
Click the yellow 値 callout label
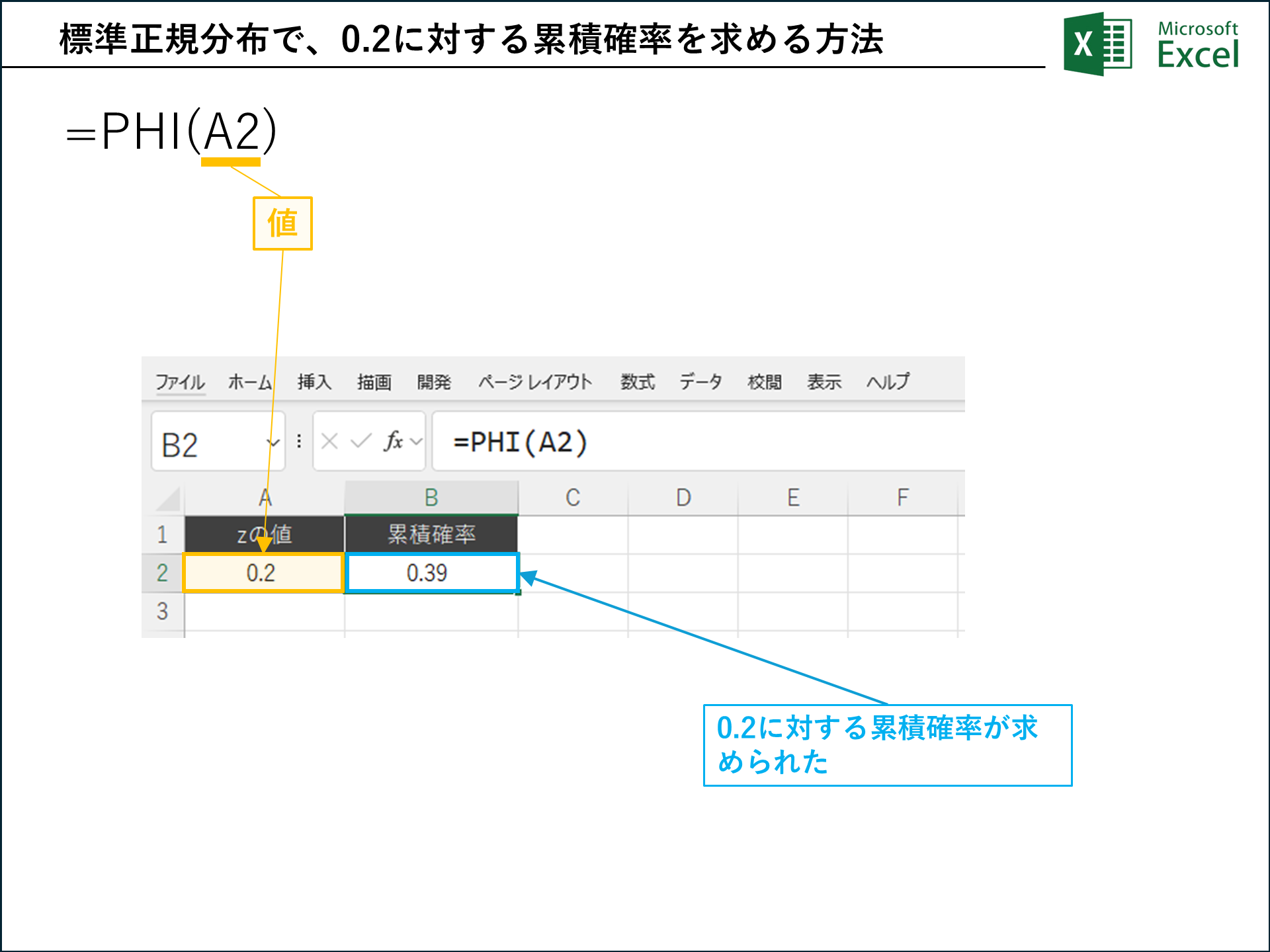pyautogui.click(x=283, y=223)
